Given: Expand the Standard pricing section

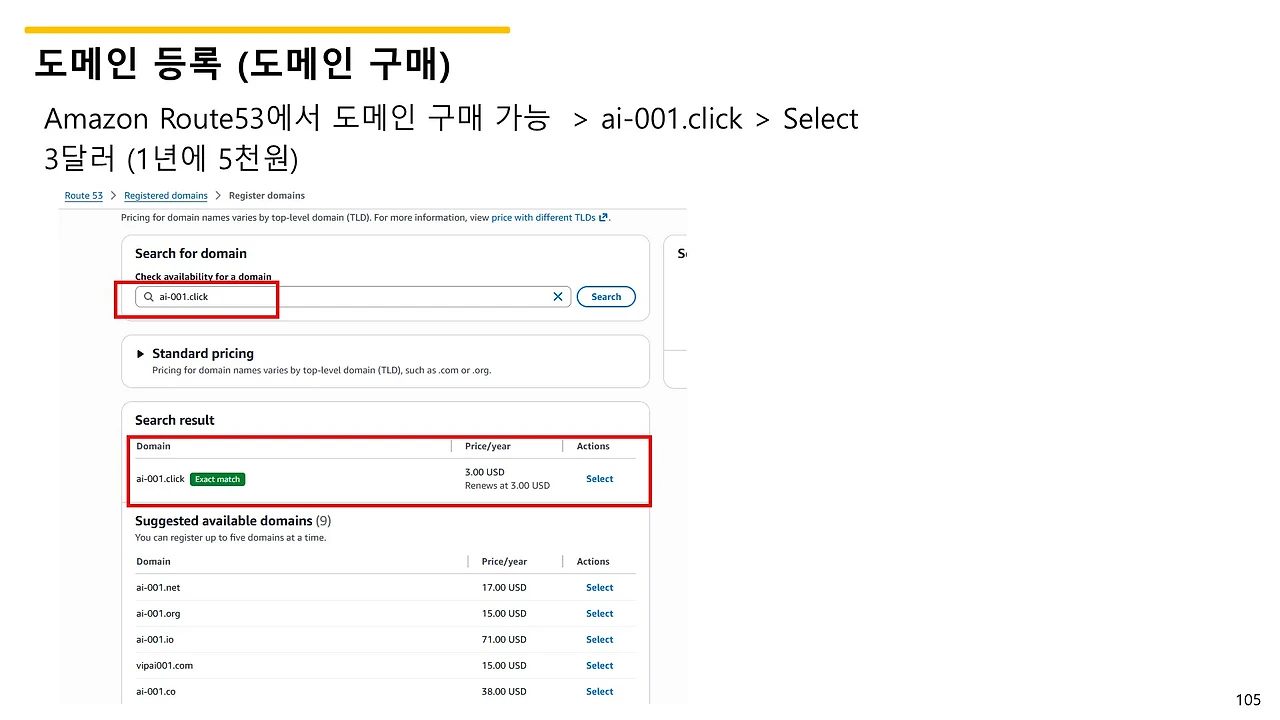Looking at the screenshot, I should click(x=202, y=353).
